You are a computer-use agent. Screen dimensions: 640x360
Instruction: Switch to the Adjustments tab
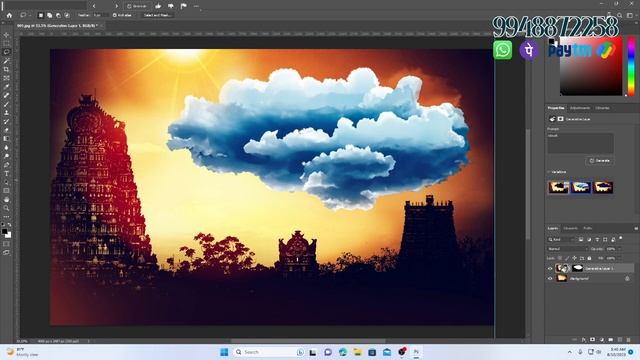[x=580, y=108]
